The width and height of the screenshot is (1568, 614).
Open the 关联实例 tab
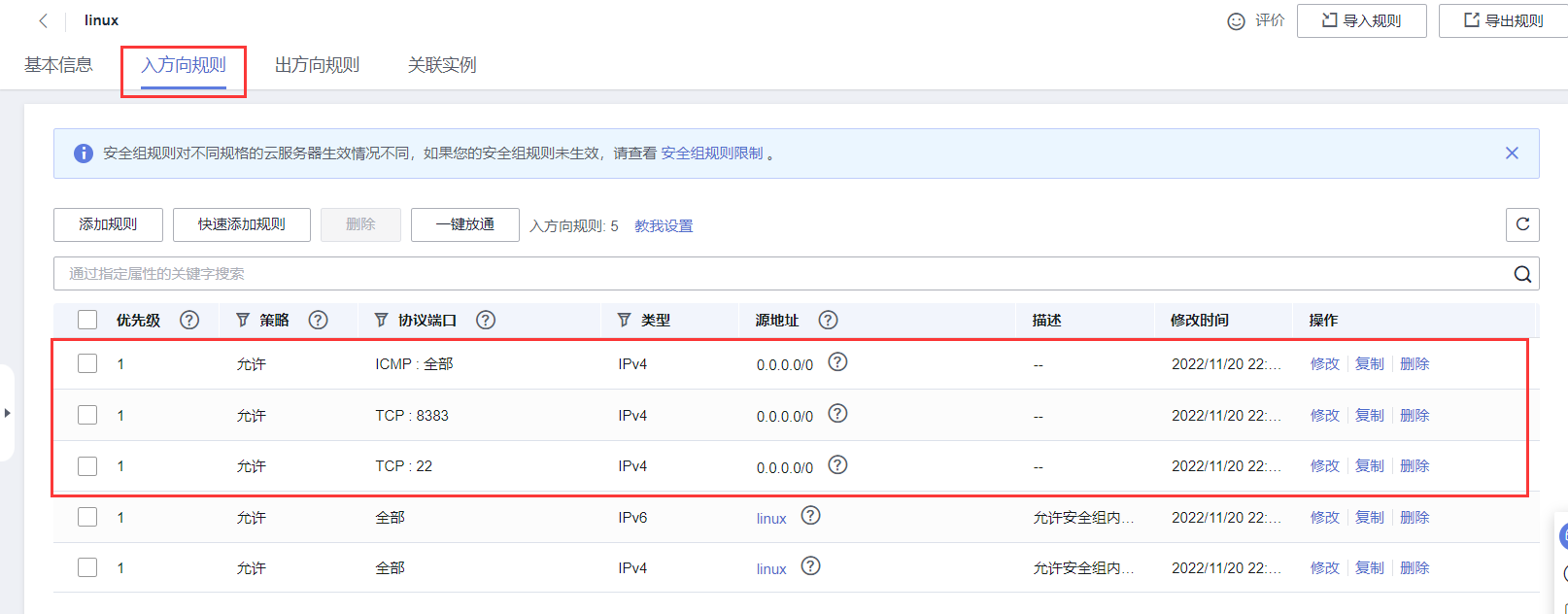pyautogui.click(x=442, y=65)
